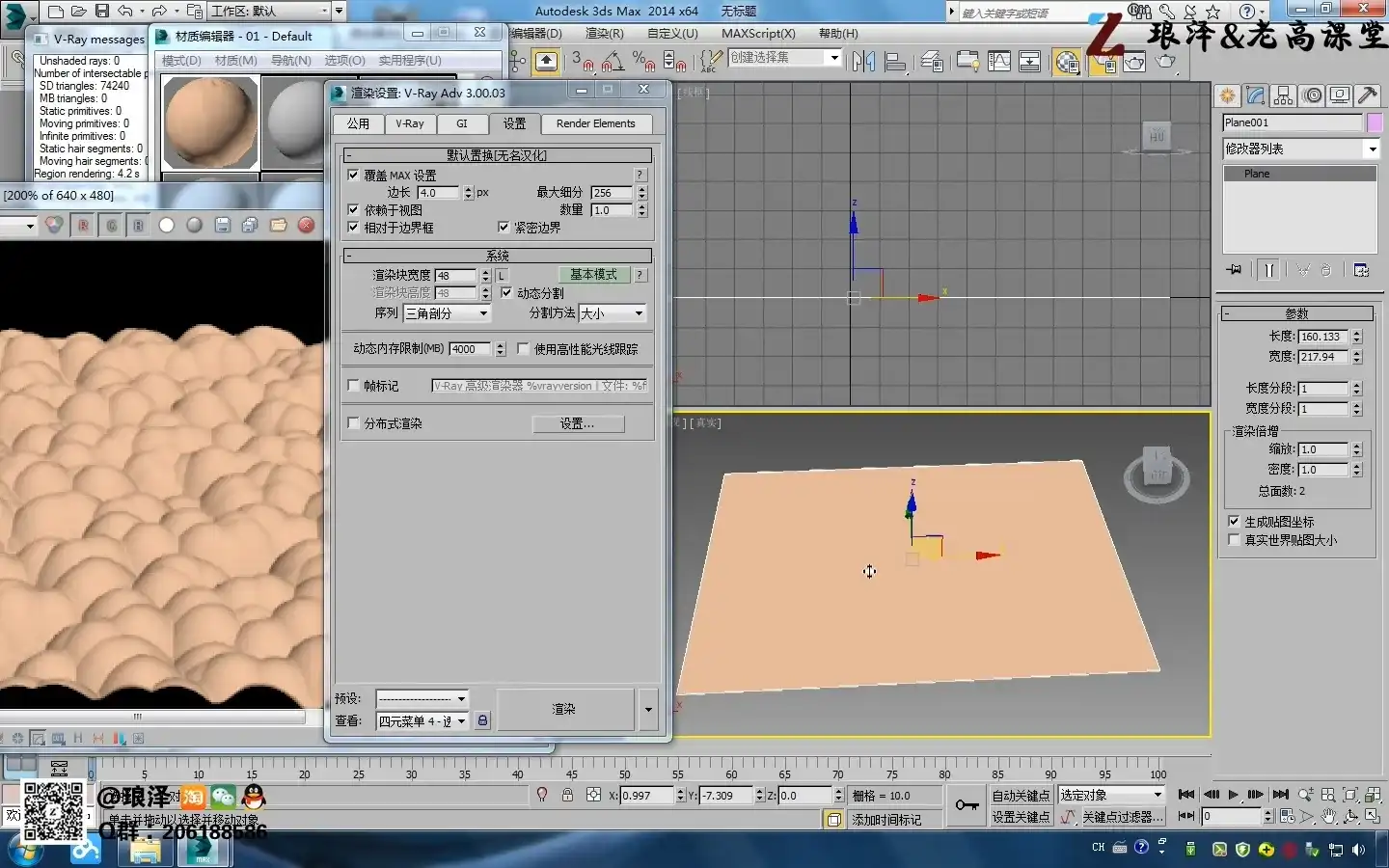
Task: Click Play Animation button
Action: [x=1233, y=795]
